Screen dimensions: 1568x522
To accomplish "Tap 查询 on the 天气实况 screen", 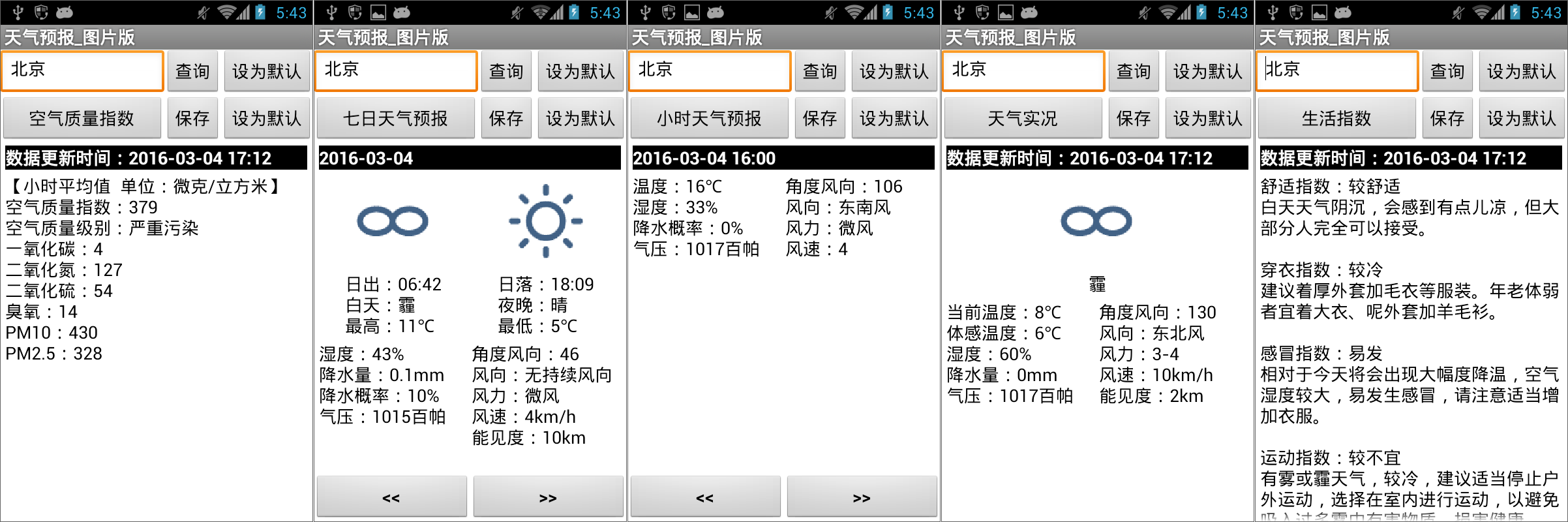I will pyautogui.click(x=1134, y=71).
